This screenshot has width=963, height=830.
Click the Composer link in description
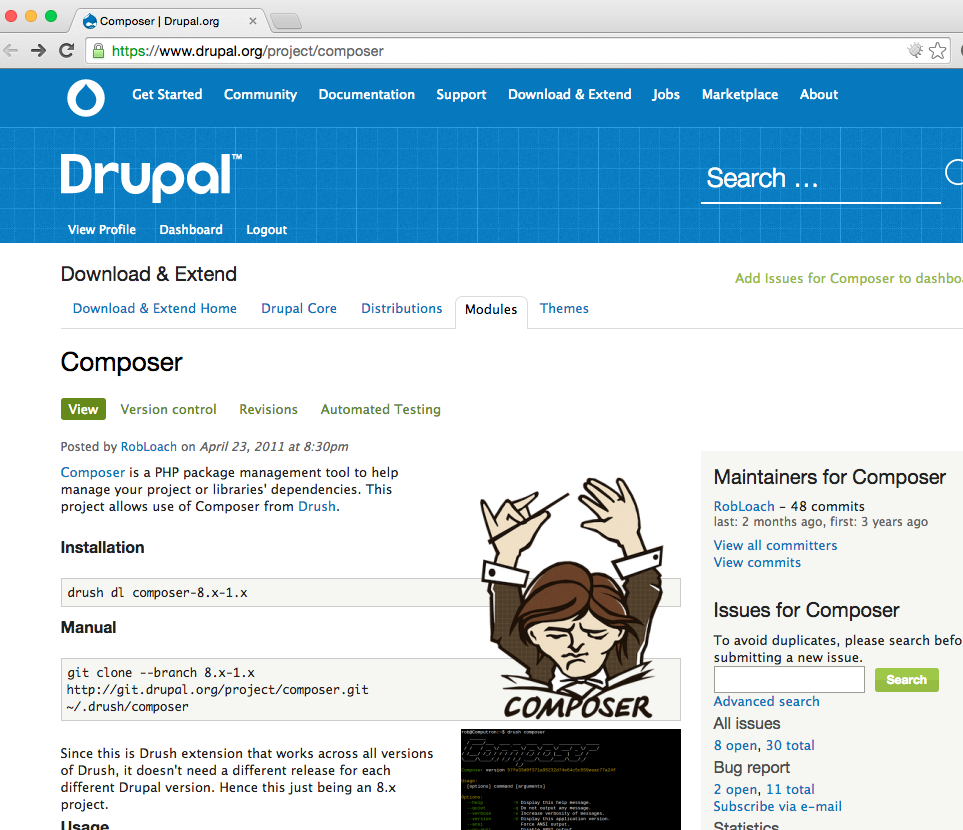(x=93, y=472)
